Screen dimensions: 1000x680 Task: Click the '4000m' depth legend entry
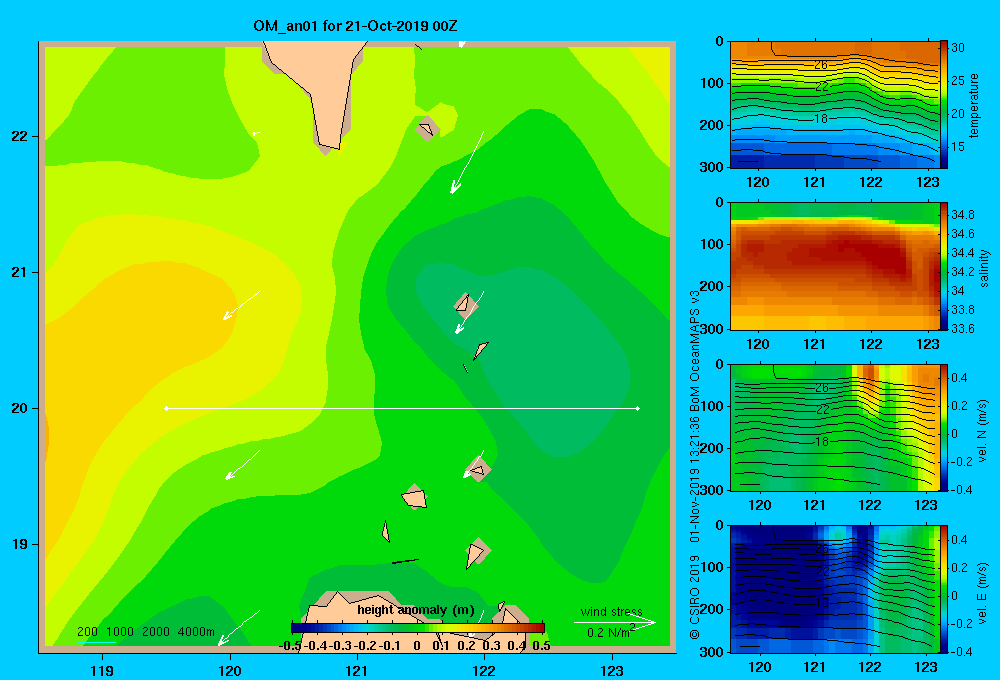pos(196,632)
